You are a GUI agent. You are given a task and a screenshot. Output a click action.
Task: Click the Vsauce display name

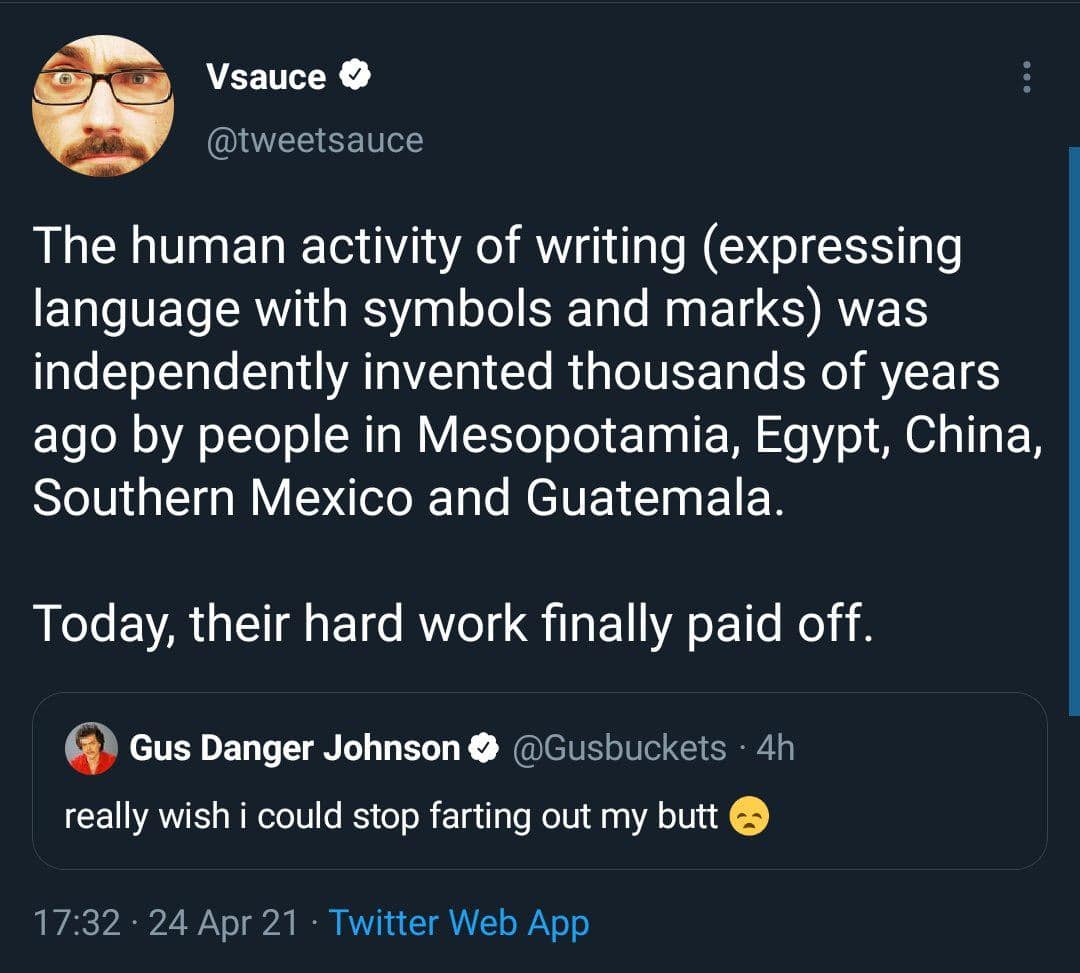tap(268, 76)
